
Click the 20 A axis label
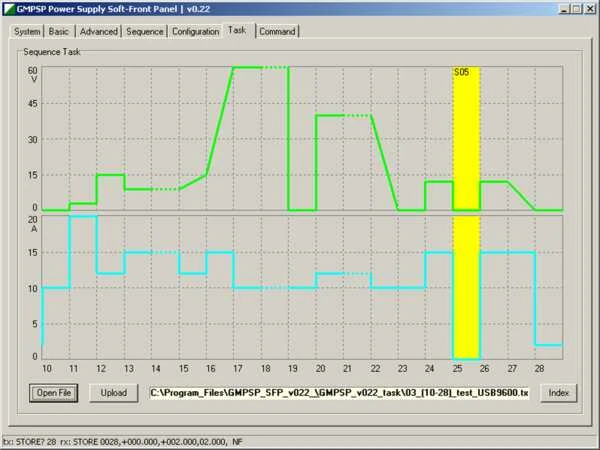click(x=33, y=224)
